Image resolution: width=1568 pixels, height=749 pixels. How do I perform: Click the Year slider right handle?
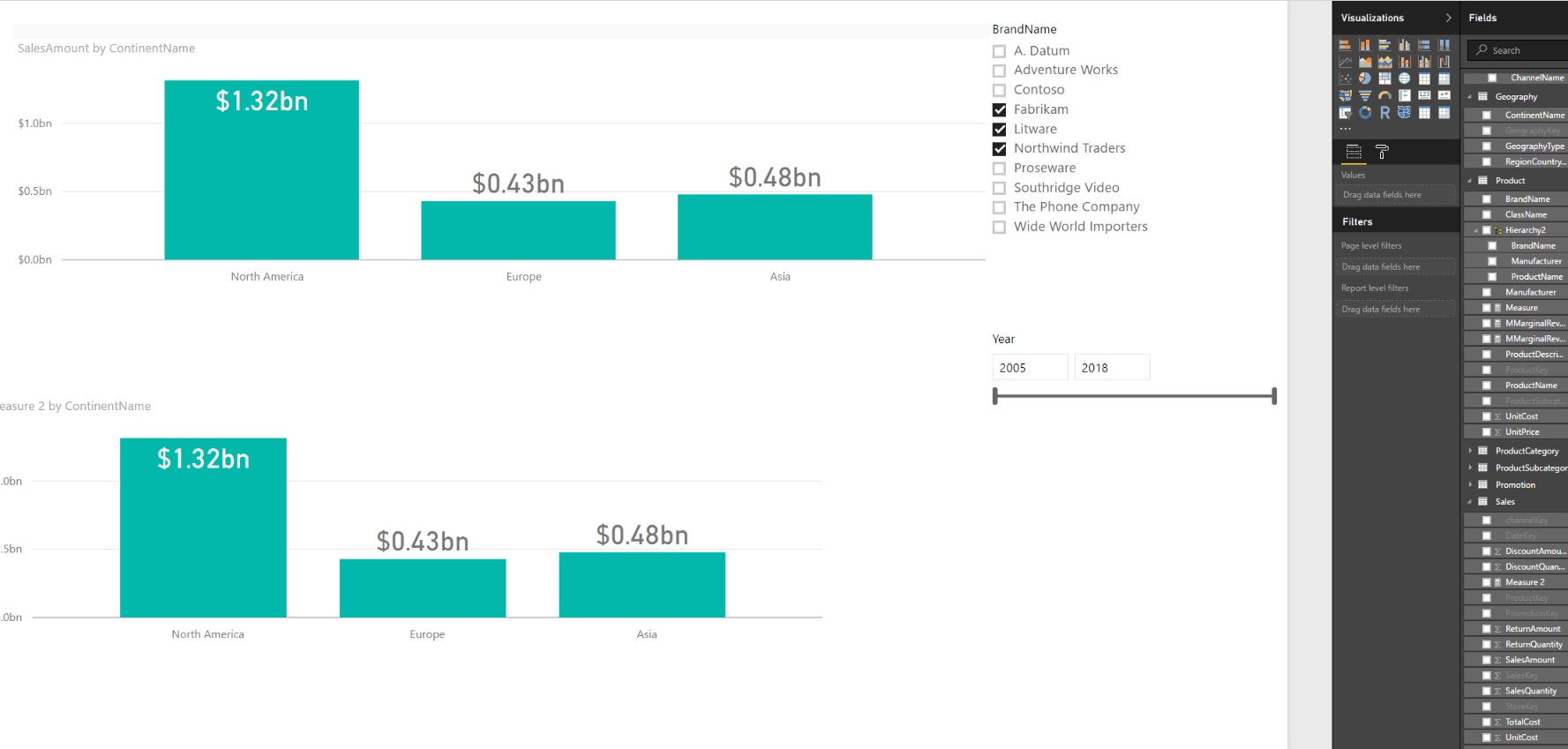tap(1274, 396)
